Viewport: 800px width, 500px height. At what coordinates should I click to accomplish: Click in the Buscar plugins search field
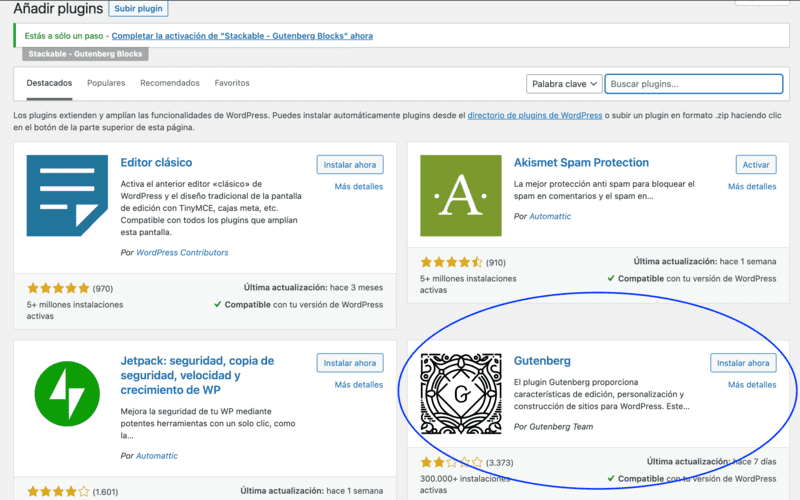694,84
